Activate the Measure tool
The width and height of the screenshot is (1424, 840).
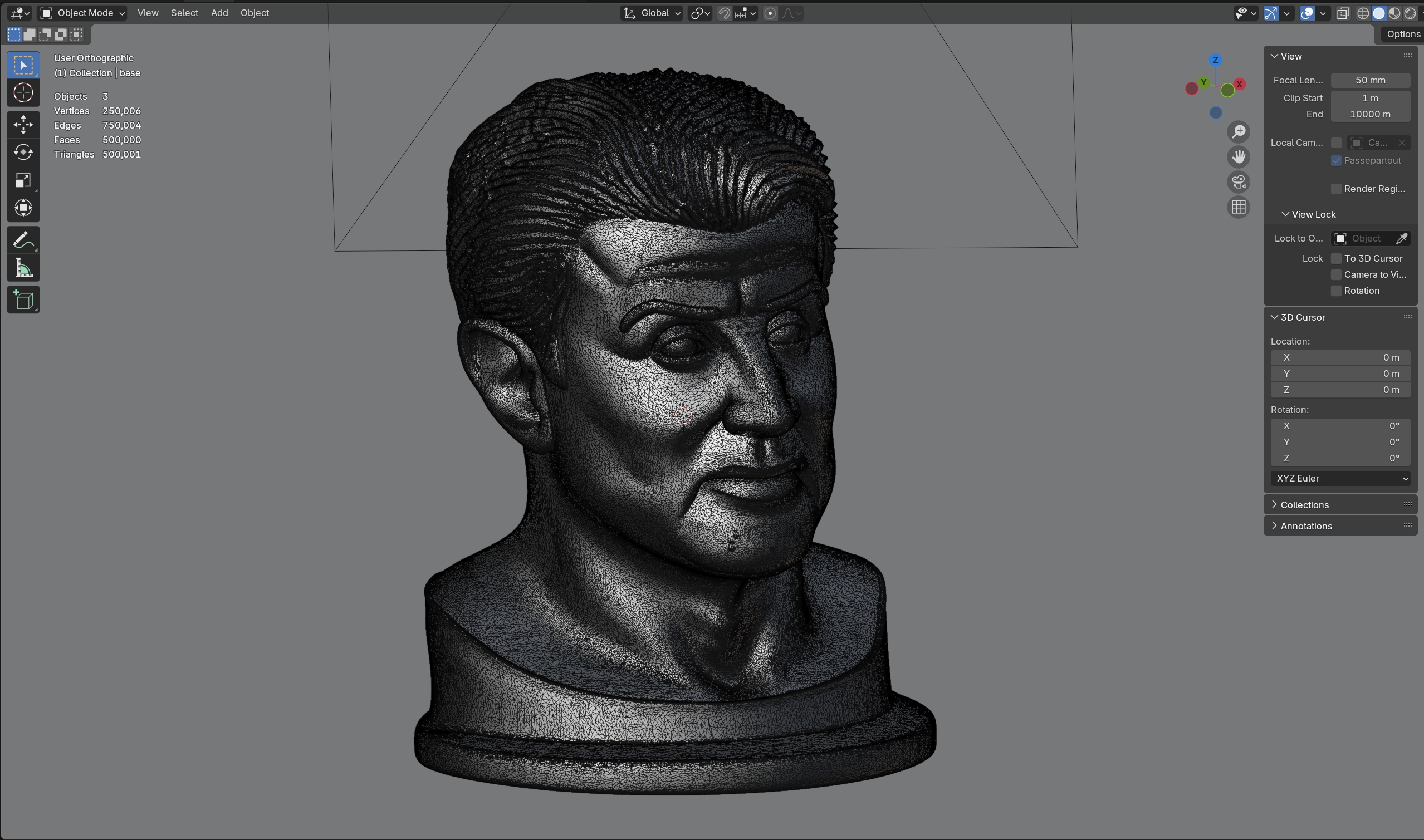click(x=23, y=268)
